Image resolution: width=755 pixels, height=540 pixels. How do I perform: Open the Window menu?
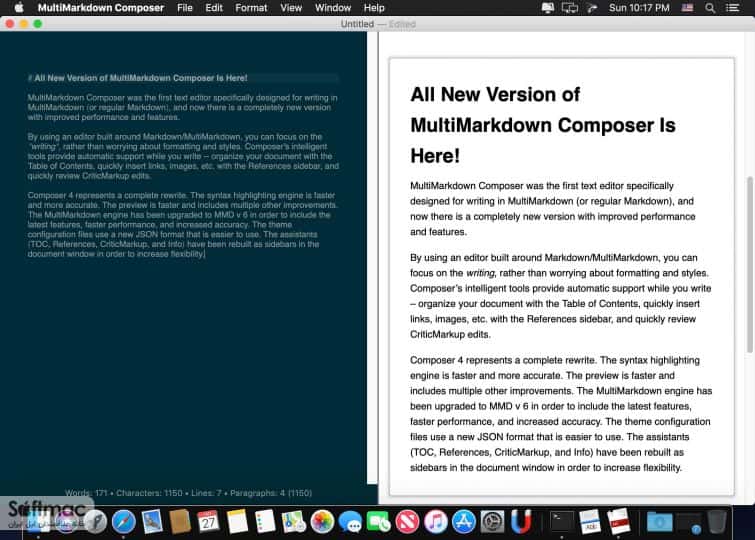click(333, 8)
